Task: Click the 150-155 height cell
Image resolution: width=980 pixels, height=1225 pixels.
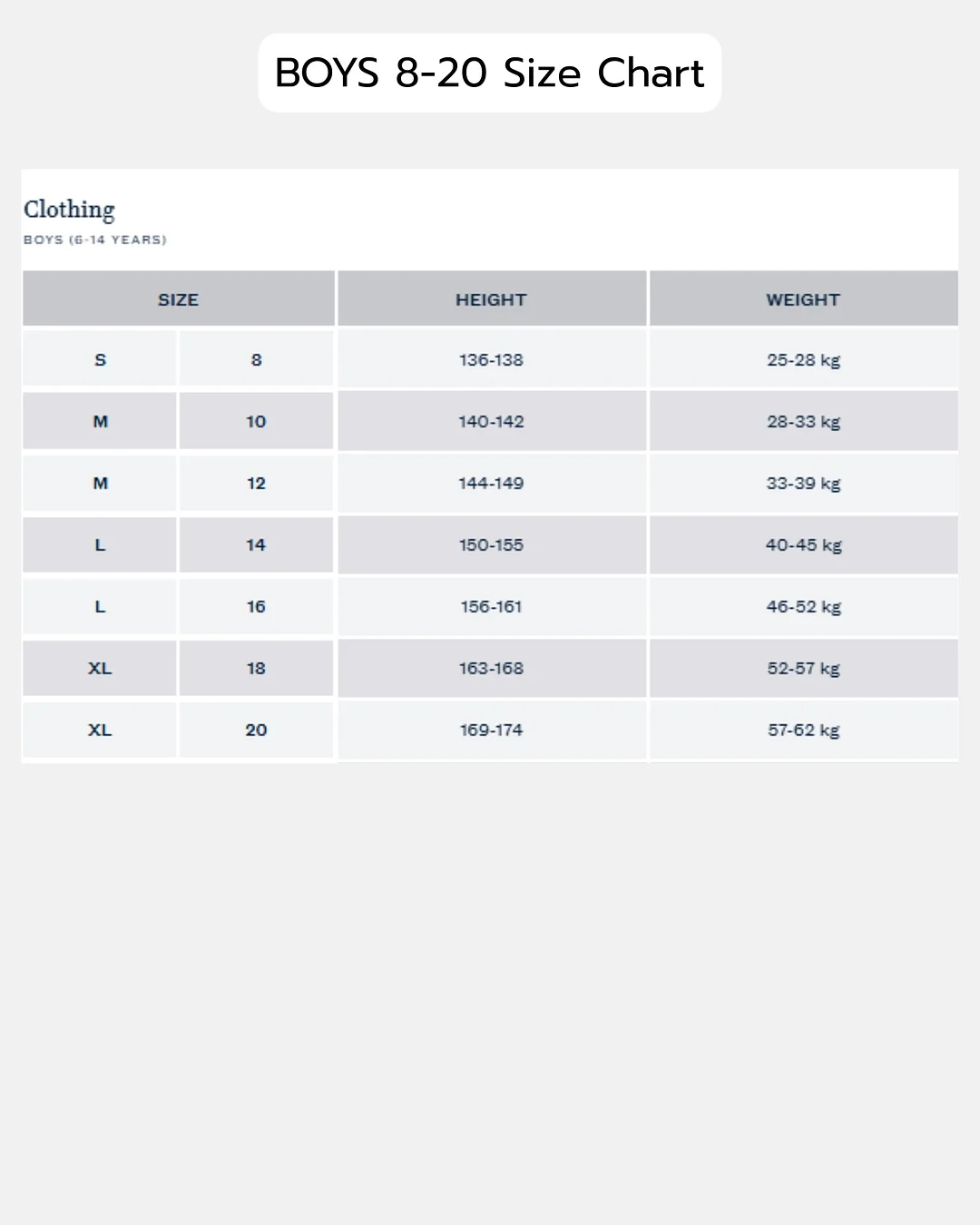Action: (492, 544)
